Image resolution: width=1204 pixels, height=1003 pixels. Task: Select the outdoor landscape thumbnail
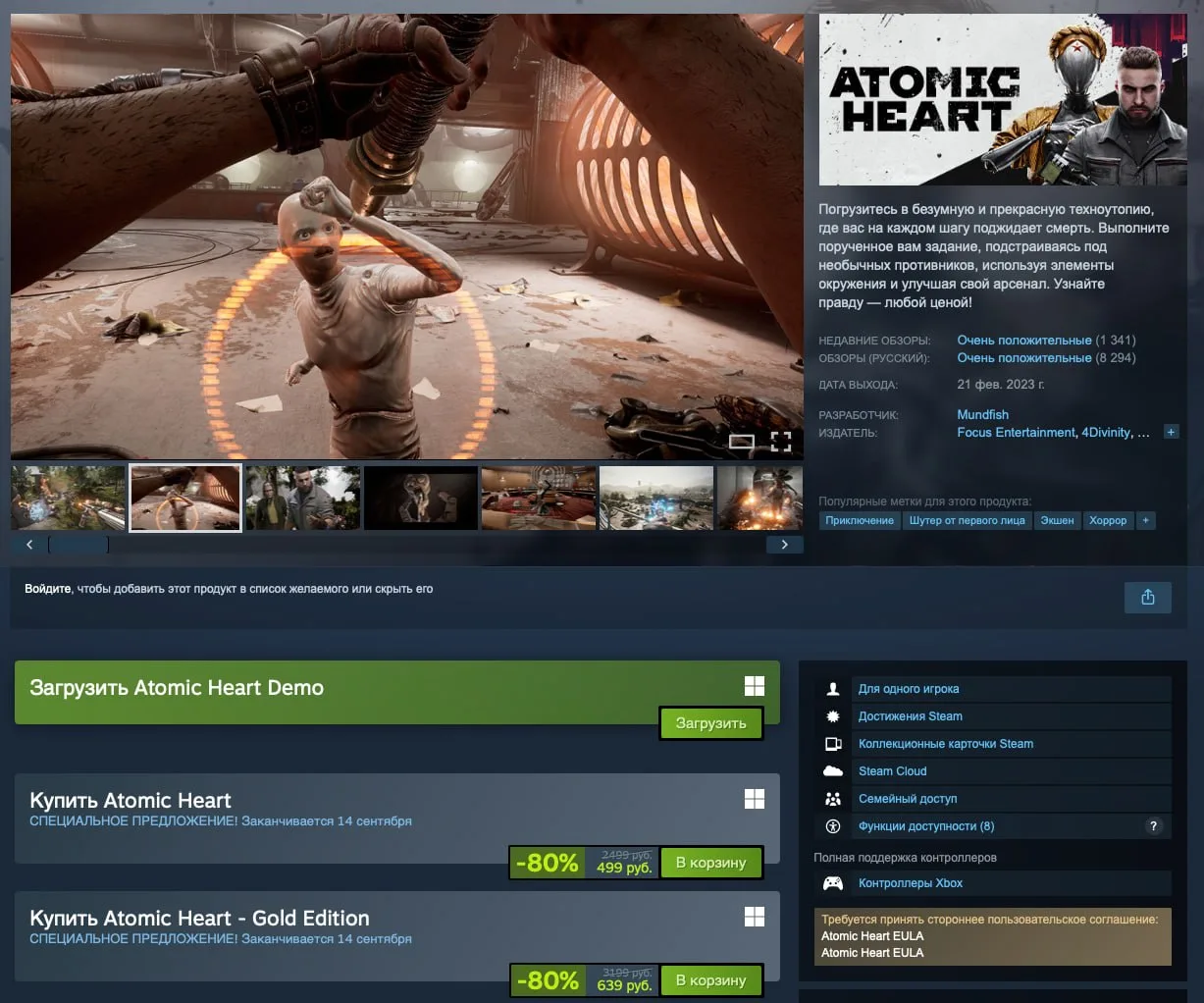click(656, 499)
